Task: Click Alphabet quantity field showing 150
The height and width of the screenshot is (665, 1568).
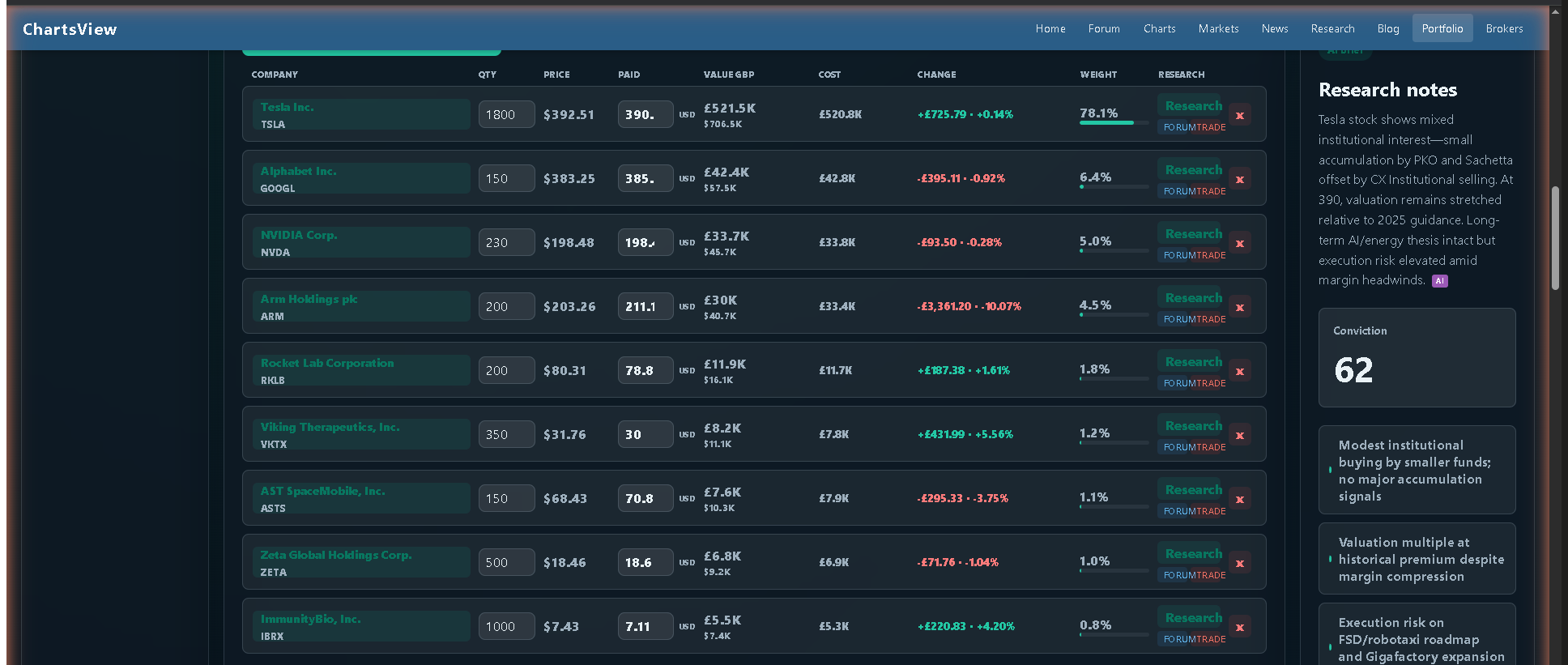Action: tap(506, 178)
